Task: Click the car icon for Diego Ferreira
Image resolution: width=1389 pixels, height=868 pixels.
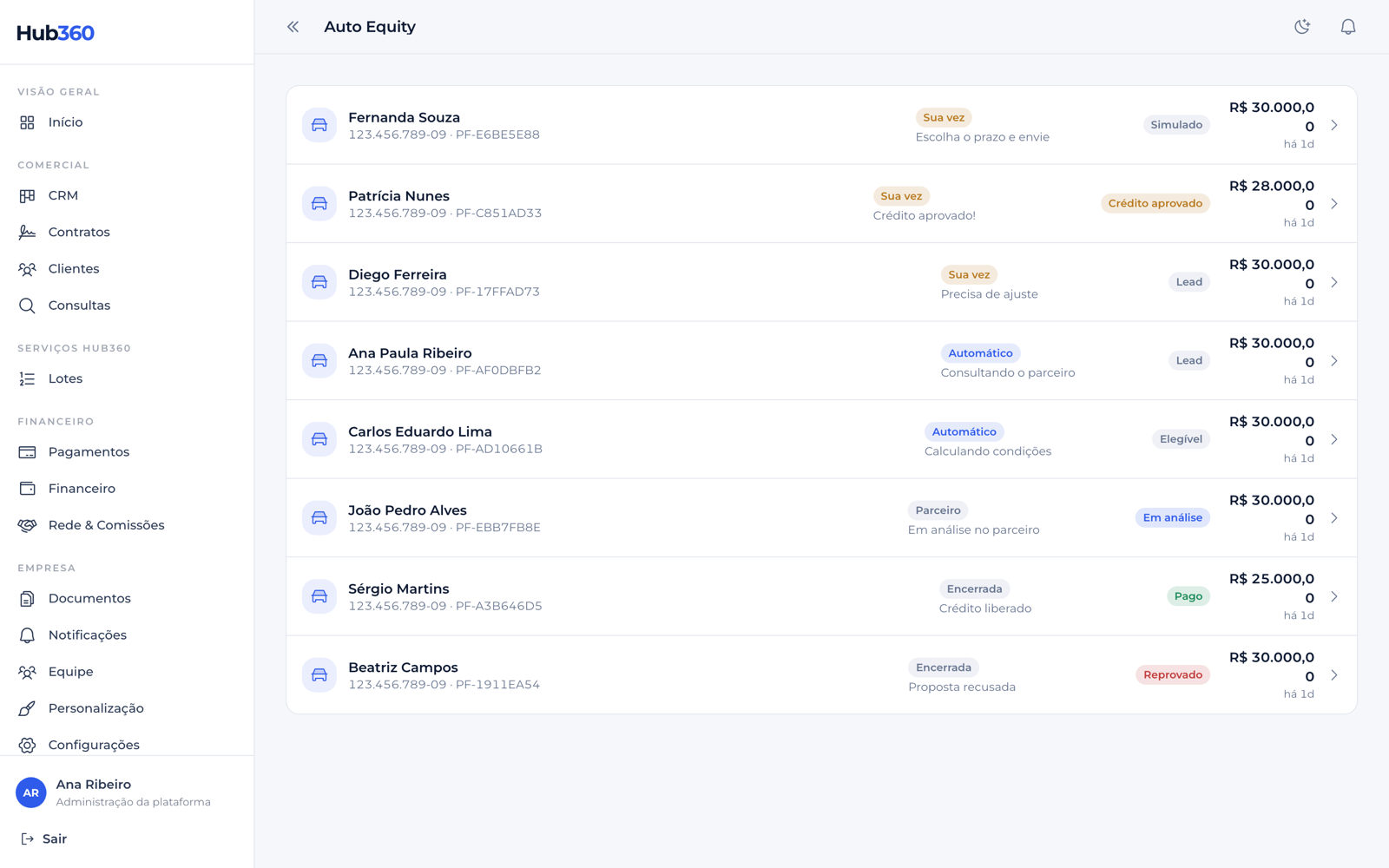Action: coord(319,282)
